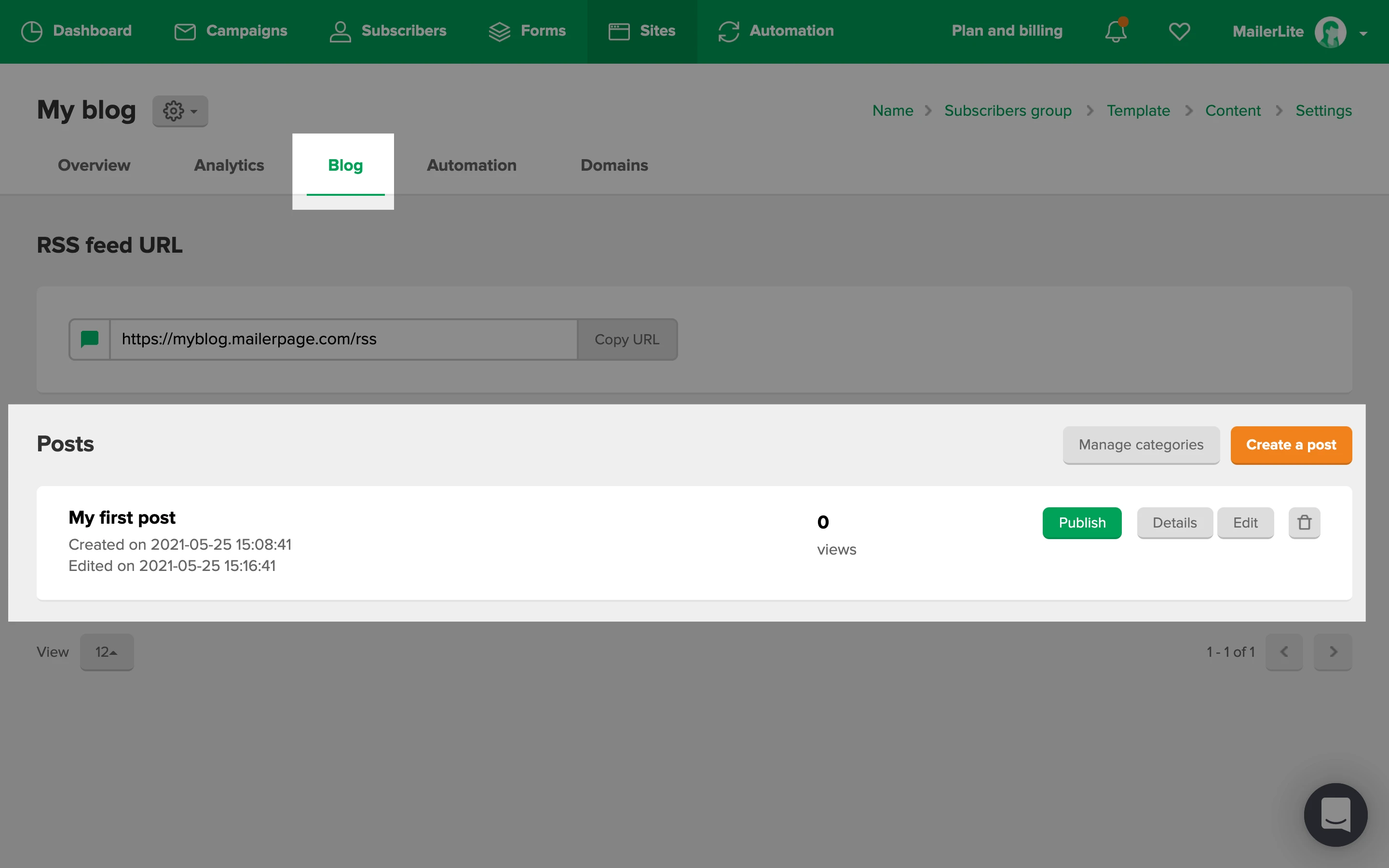Click the Copy URL button
Image resolution: width=1389 pixels, height=868 pixels.
coord(627,339)
